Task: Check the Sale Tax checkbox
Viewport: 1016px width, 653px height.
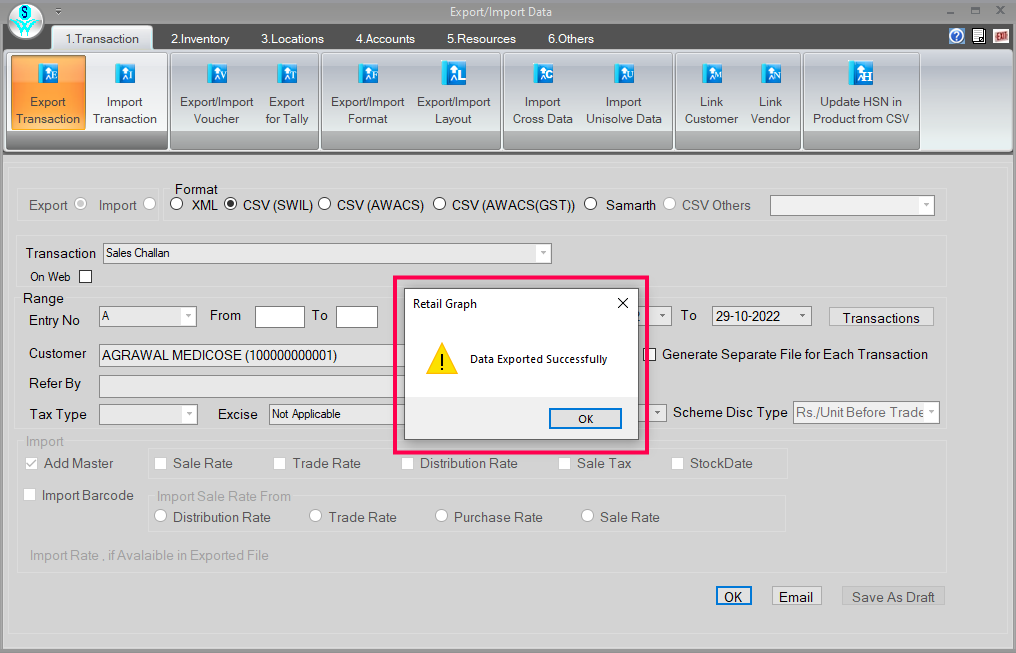Action: 564,463
